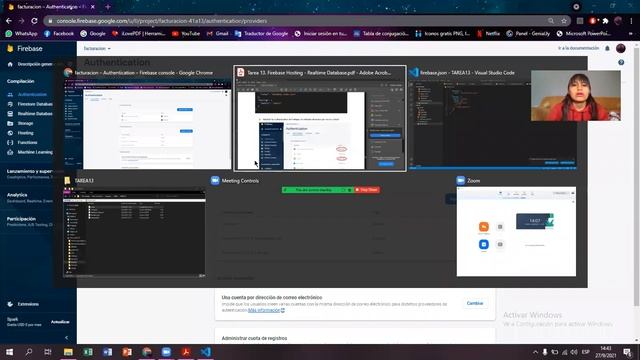The height and width of the screenshot is (360, 640).
Task: Open the YouTube bookmark
Action: 186,33
